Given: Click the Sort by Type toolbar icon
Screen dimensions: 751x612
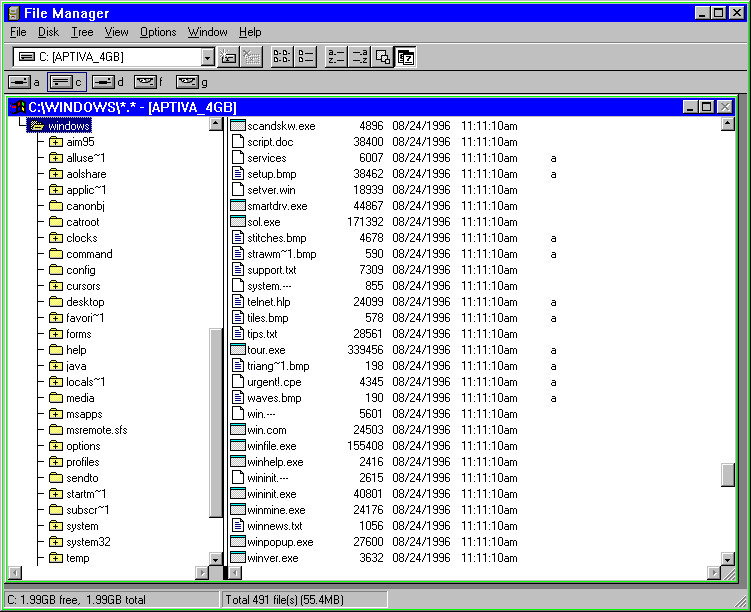Looking at the screenshot, I should [359, 58].
